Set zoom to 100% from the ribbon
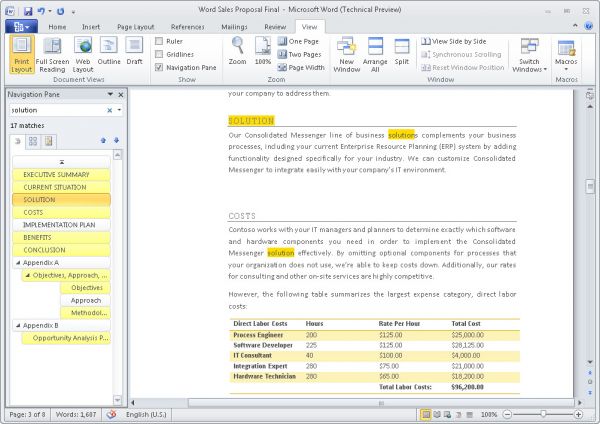 [x=263, y=51]
